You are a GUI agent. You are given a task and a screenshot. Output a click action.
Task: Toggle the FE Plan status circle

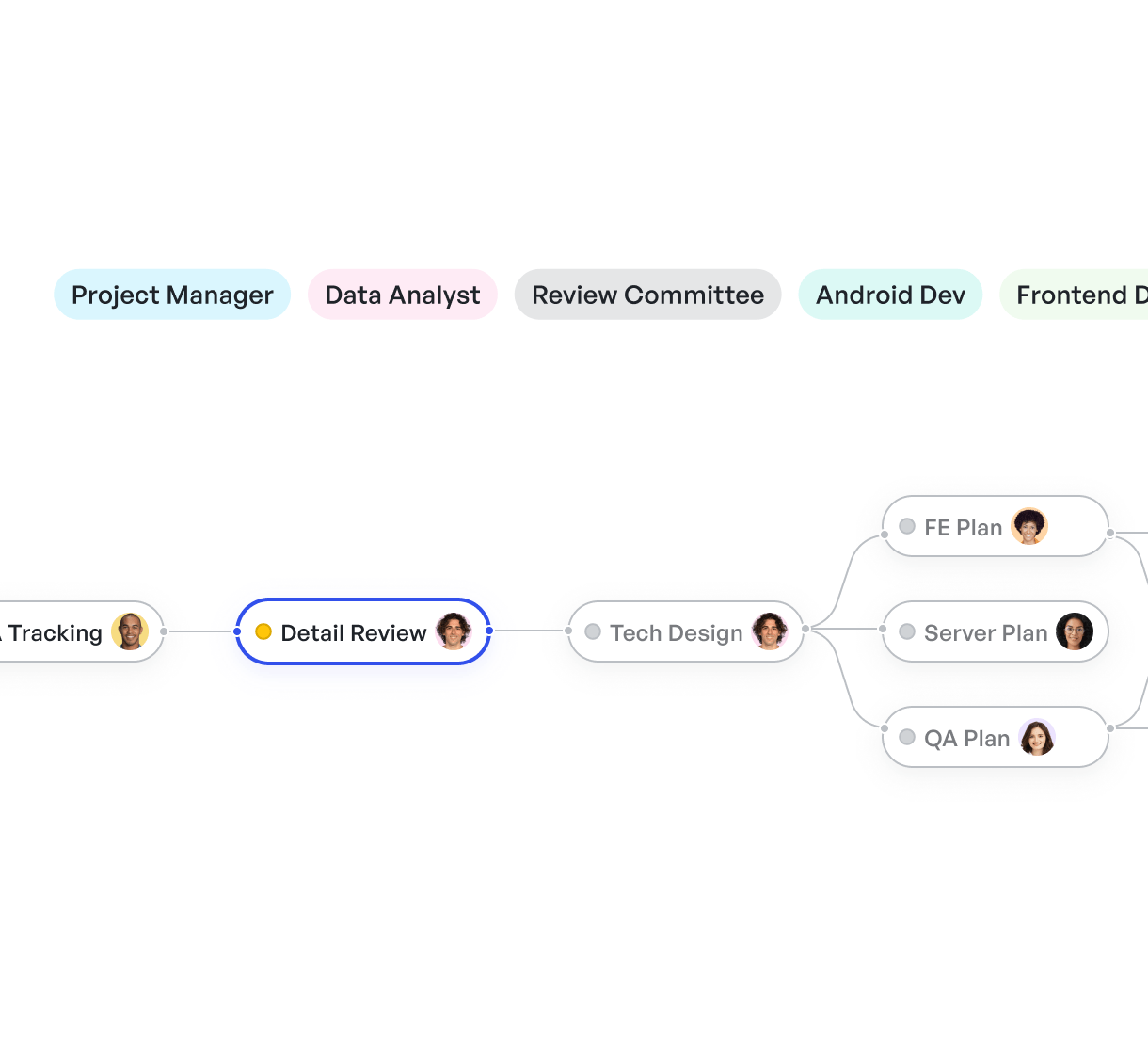tap(907, 526)
